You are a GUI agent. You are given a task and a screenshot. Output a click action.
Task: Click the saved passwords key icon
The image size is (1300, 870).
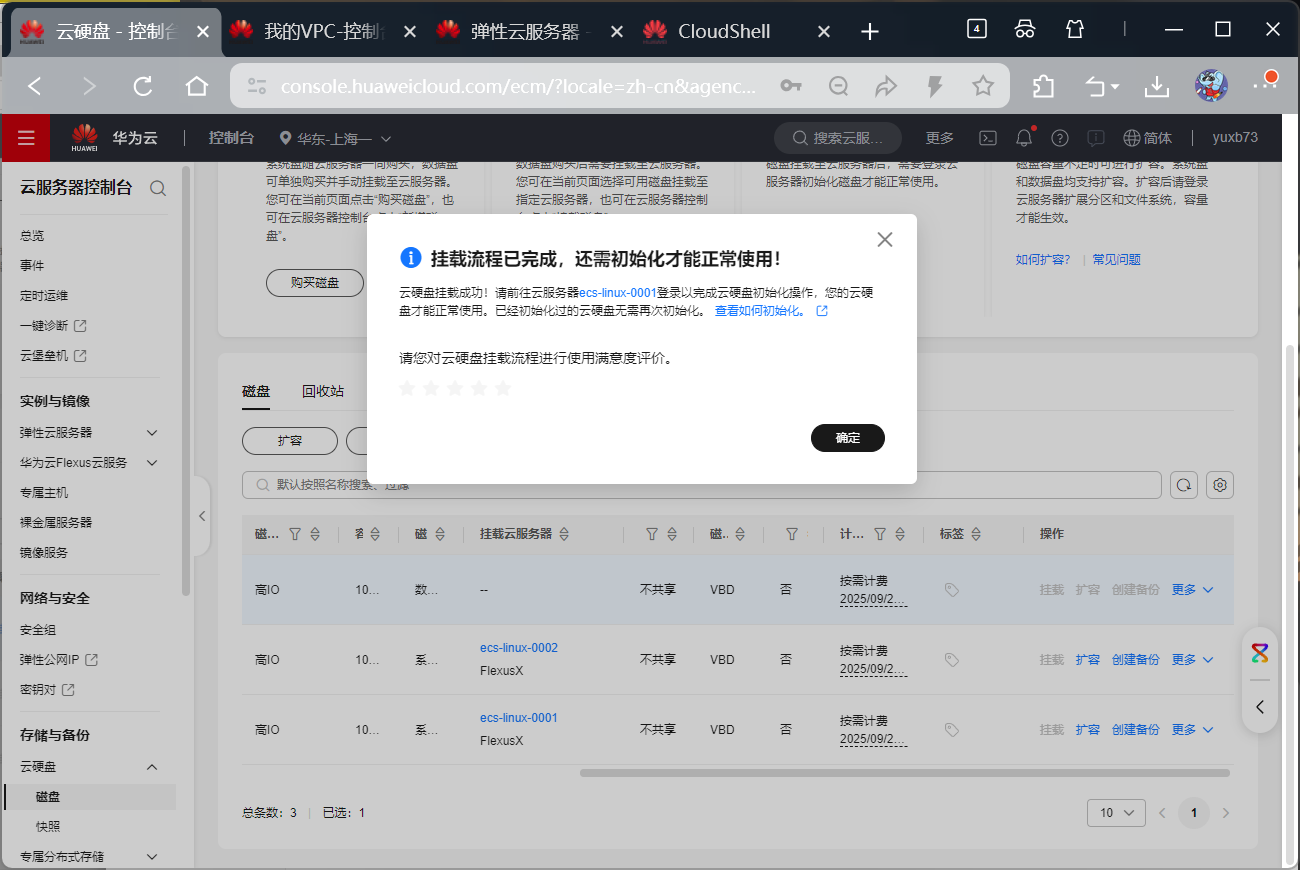791,86
